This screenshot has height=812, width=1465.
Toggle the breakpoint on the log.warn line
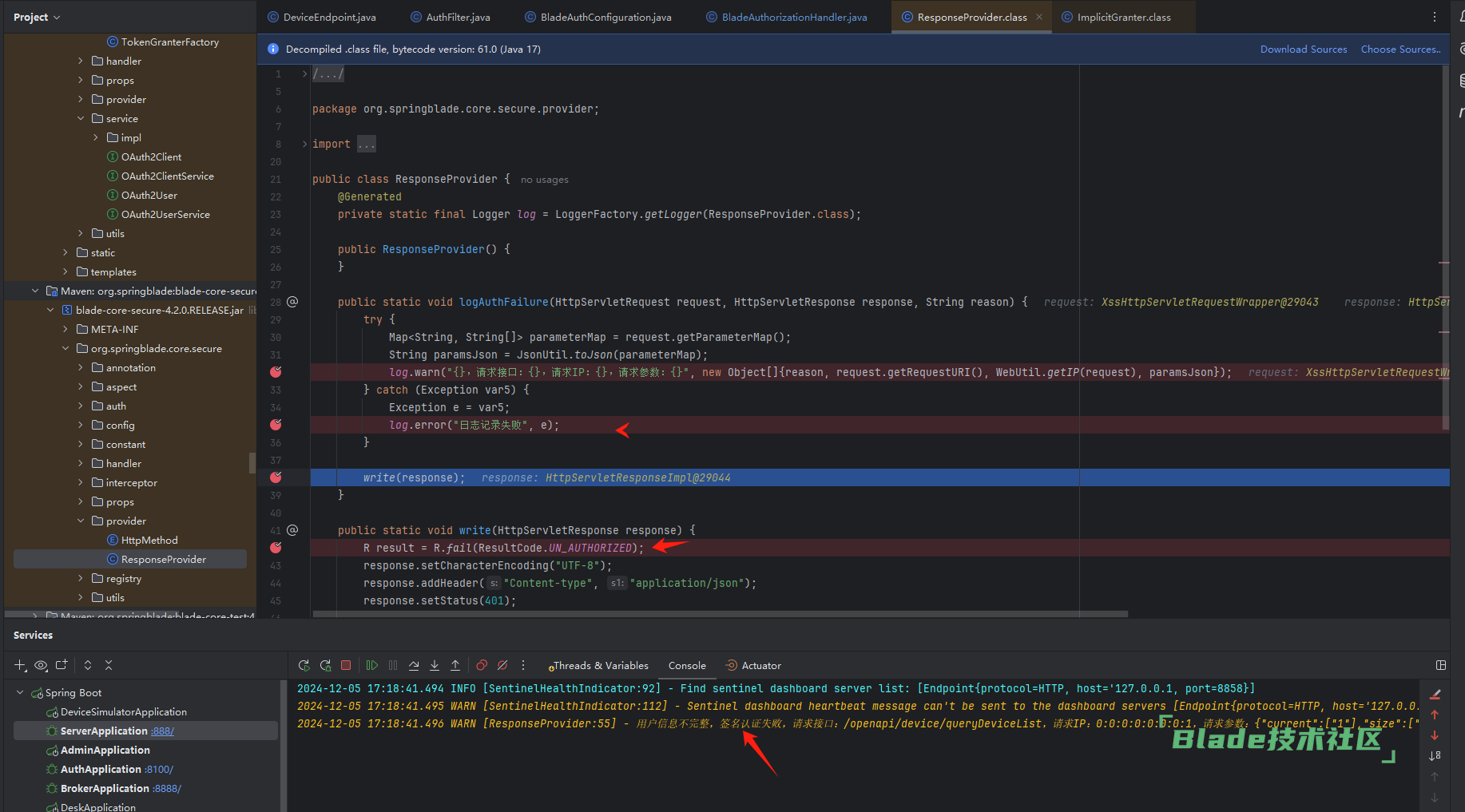276,372
